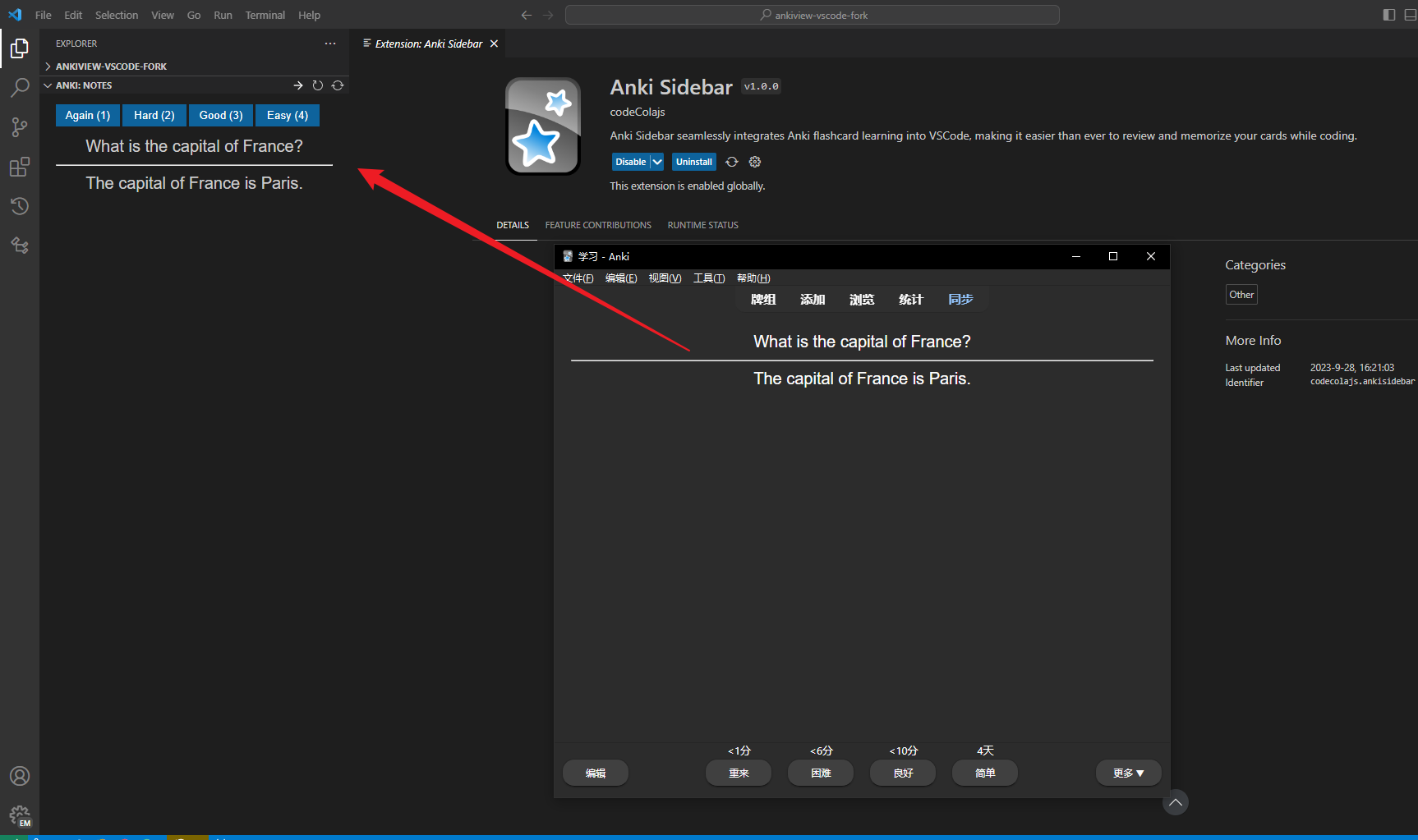Viewport: 1418px width, 840px height.
Task: Click 同步 in Anki toolbar
Action: (x=960, y=300)
